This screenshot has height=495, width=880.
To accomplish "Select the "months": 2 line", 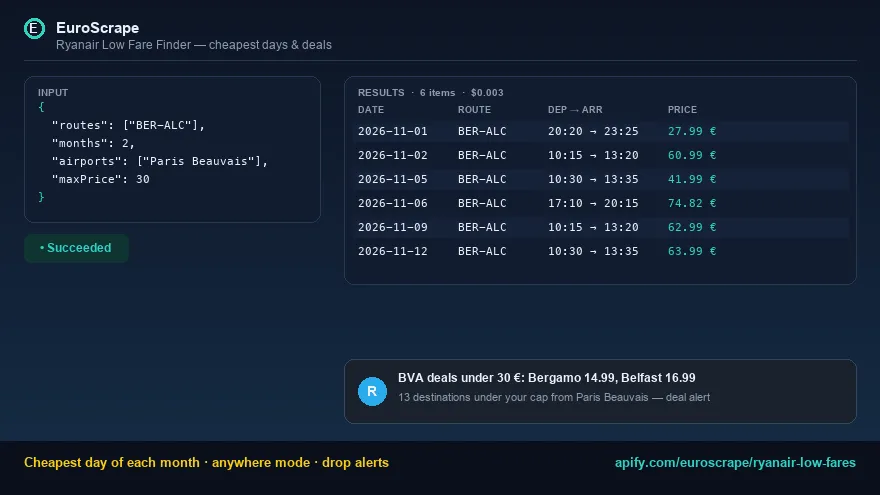I will (x=93, y=143).
